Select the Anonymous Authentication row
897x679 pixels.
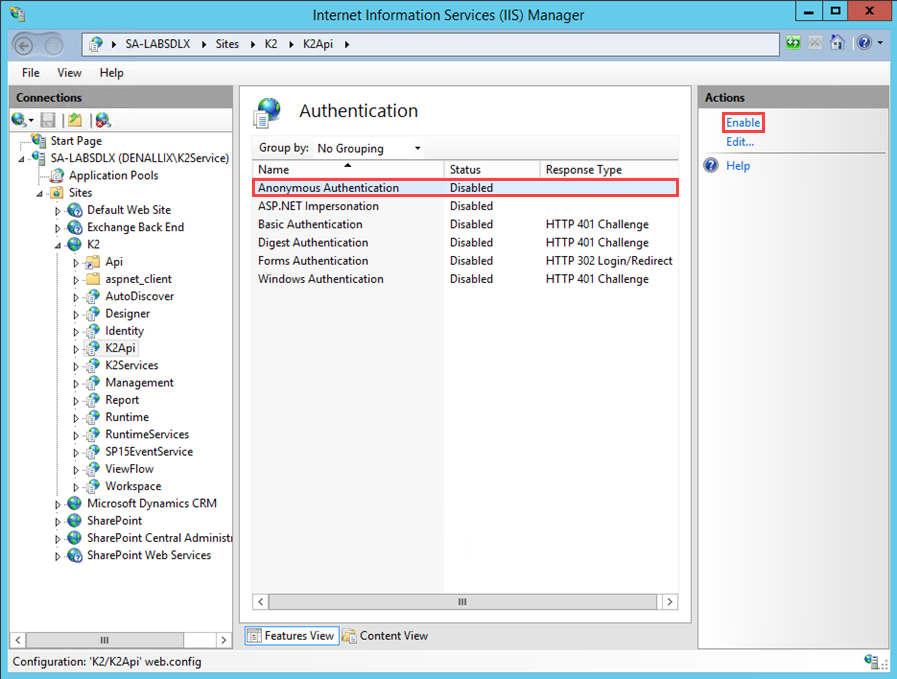pyautogui.click(x=465, y=188)
